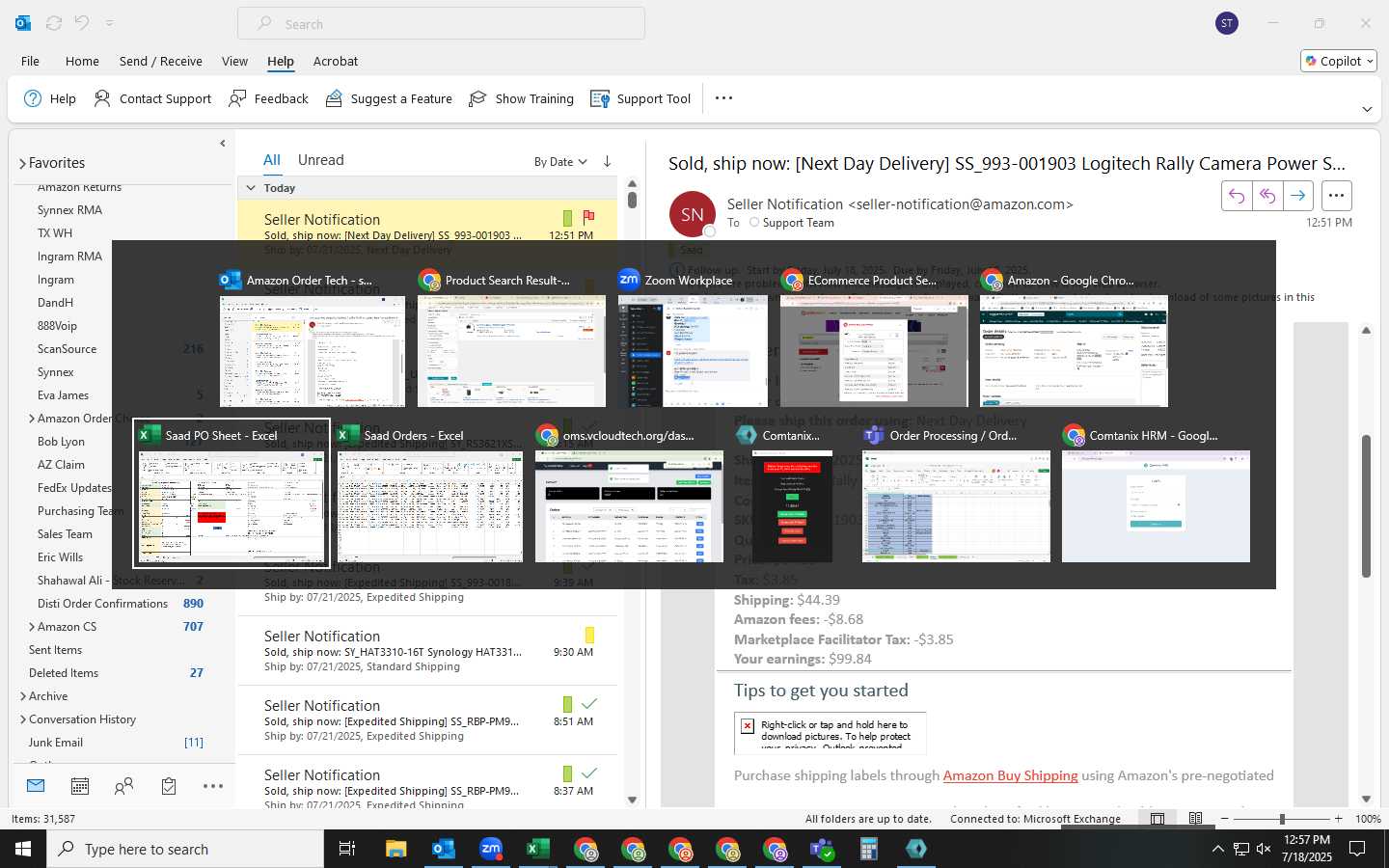Show Unread messages filter
1389x868 pixels.
pyautogui.click(x=321, y=160)
